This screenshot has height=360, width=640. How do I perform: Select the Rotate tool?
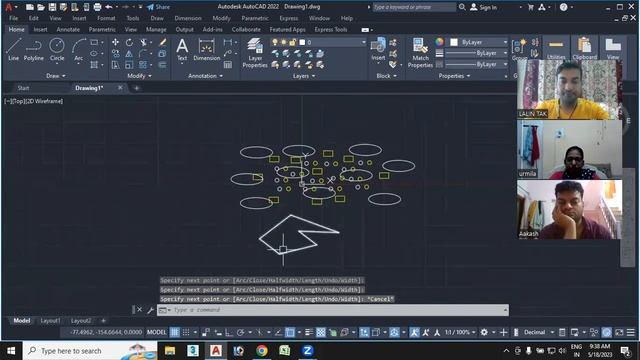[x=129, y=42]
